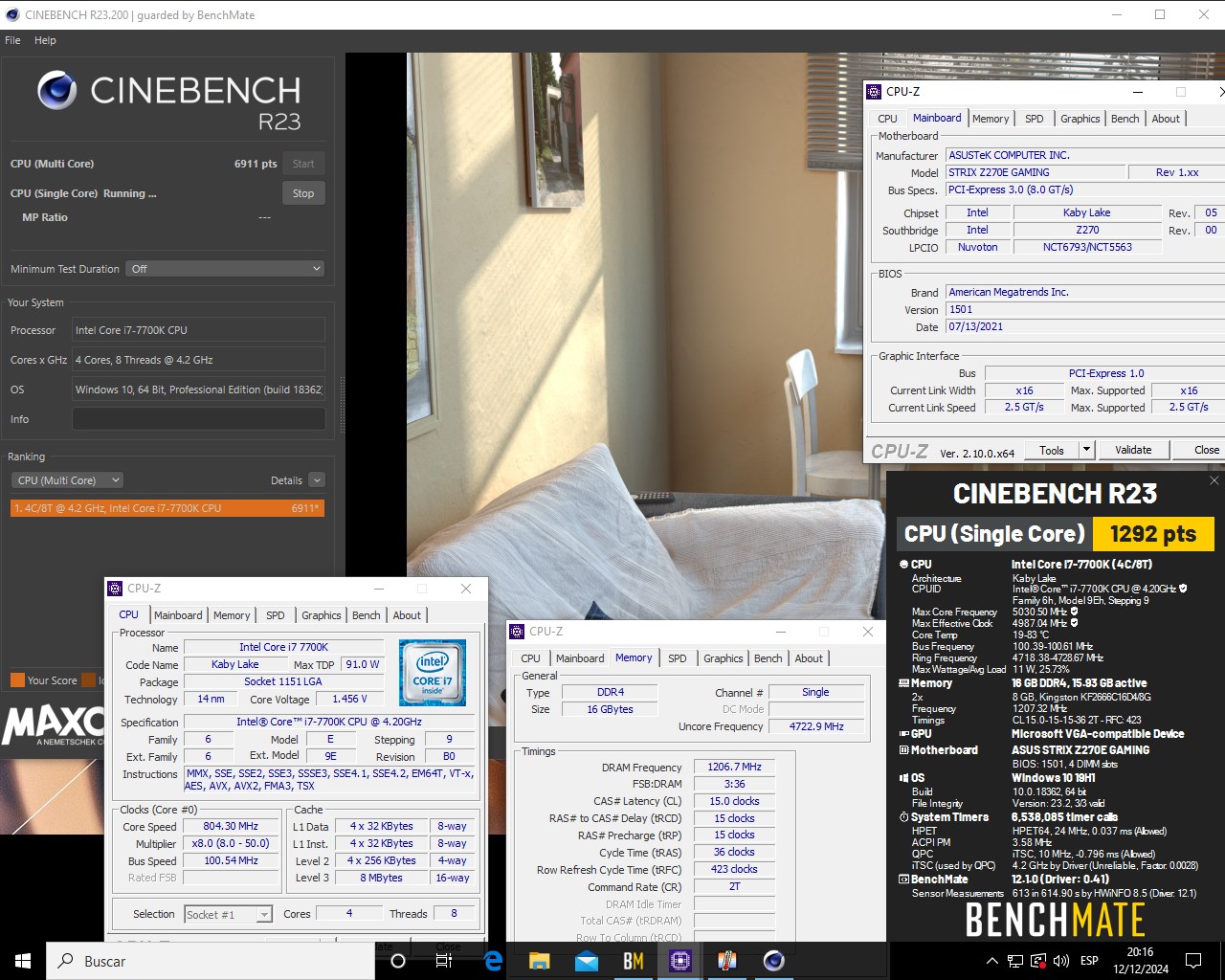Click the Tools button in CPU-Z
1225x980 pixels.
tap(1052, 450)
